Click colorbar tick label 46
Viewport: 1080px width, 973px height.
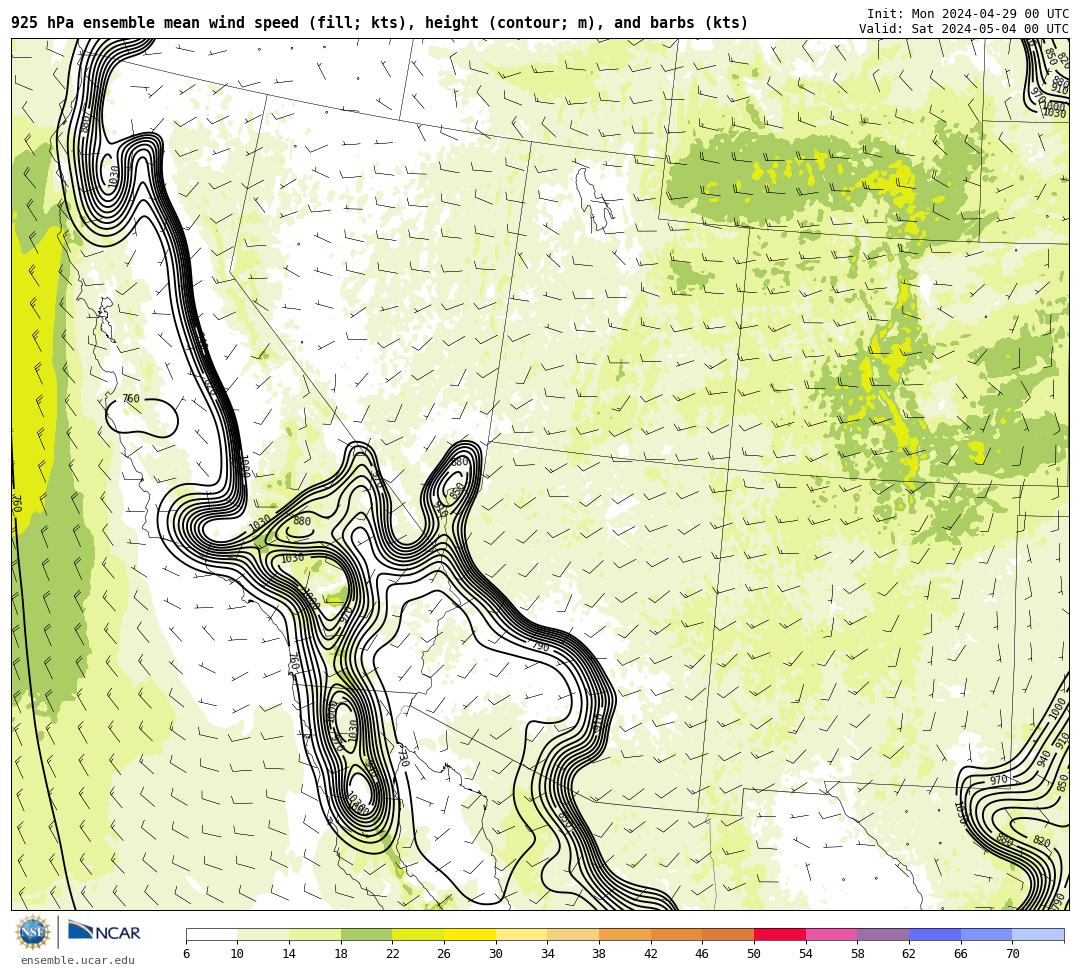click(702, 954)
